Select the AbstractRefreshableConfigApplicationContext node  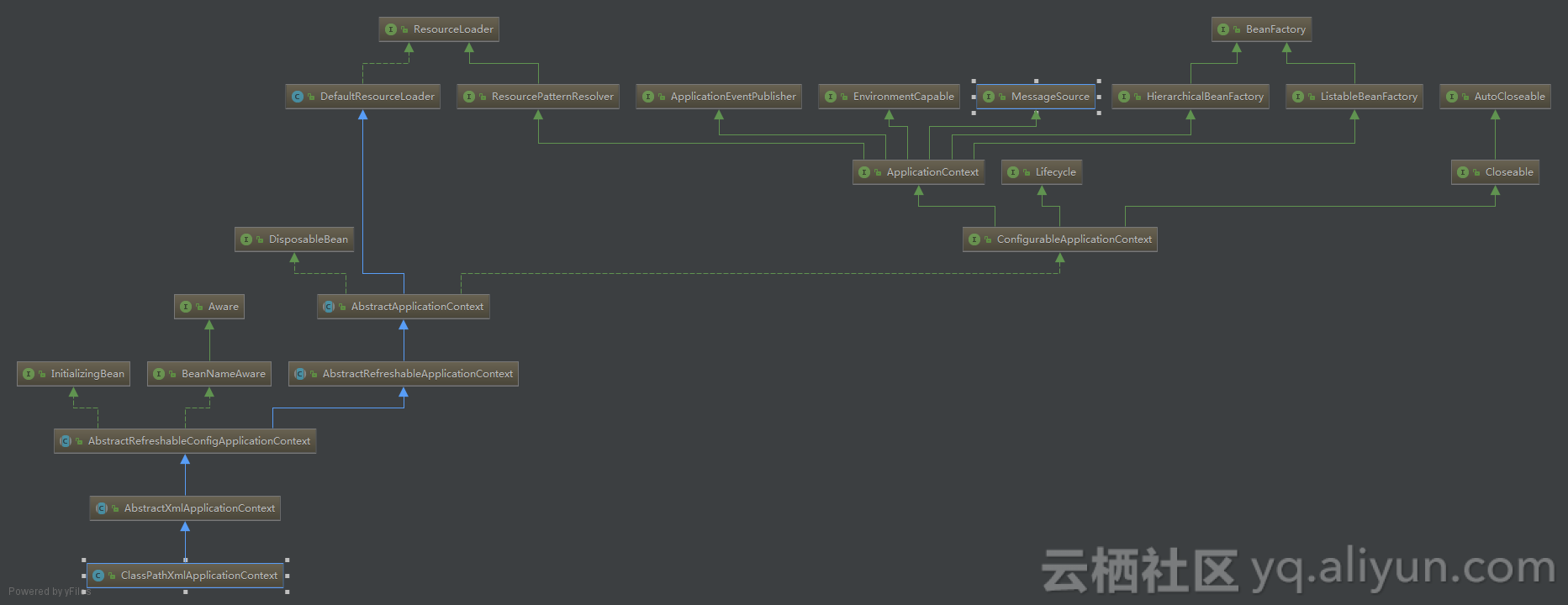pyautogui.click(x=185, y=441)
